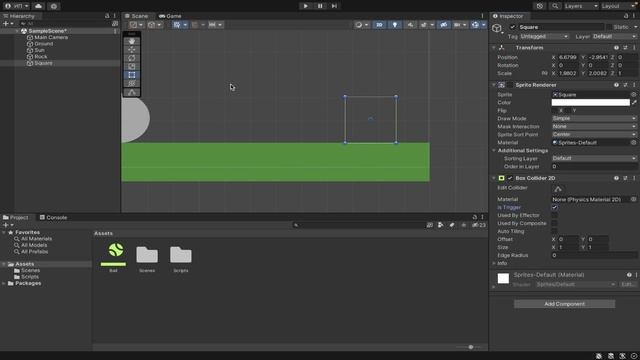Open the Sorting Layer dropdown
Viewport: 640px width, 360px height.
tap(594, 158)
